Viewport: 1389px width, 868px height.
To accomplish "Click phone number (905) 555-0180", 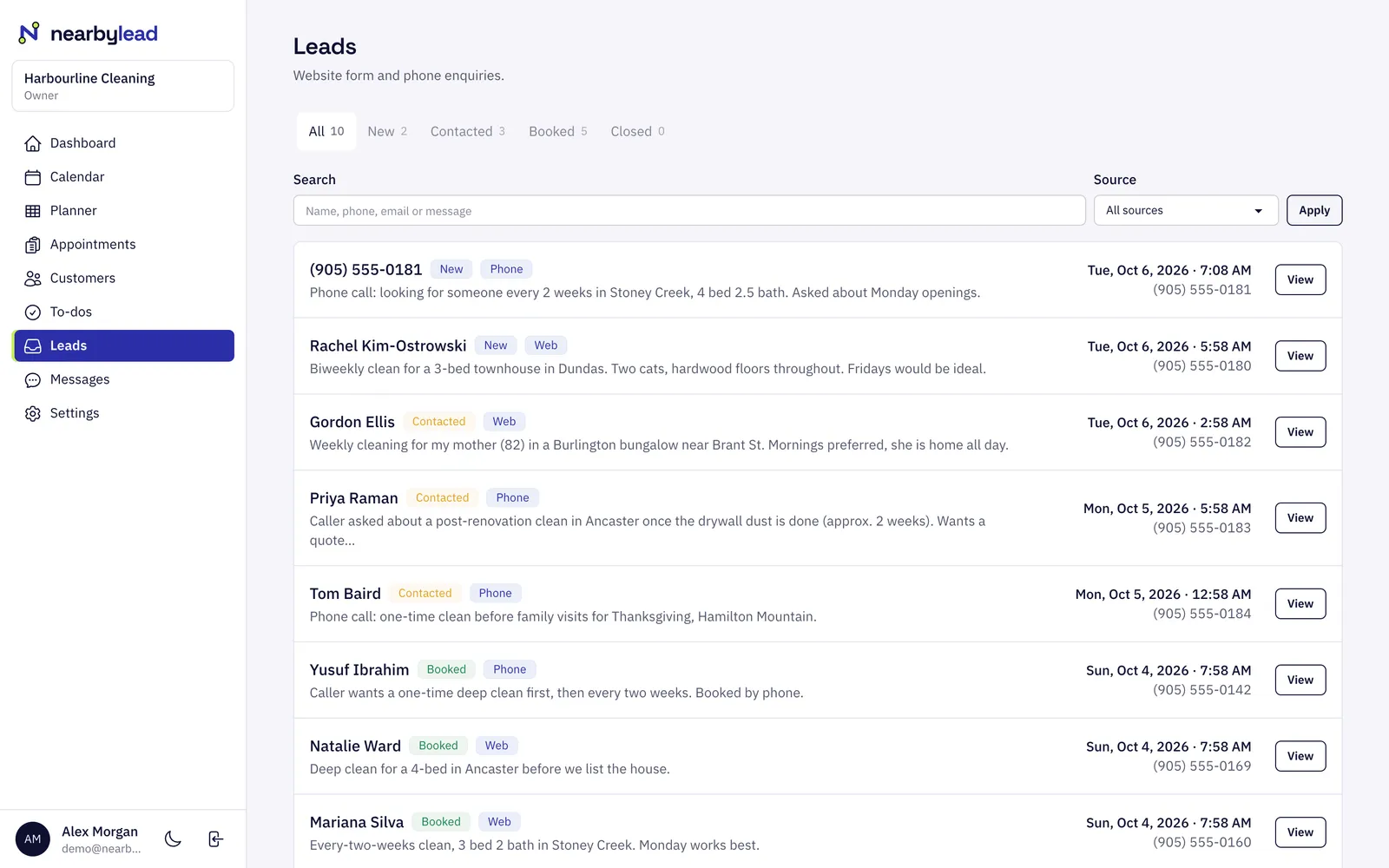I will [x=1202, y=366].
